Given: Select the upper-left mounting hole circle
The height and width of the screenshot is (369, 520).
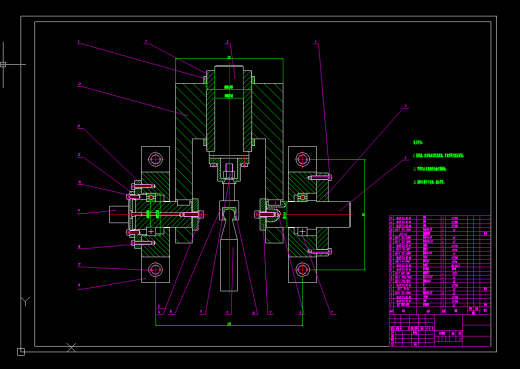Looking at the screenshot, I should coord(155,159).
